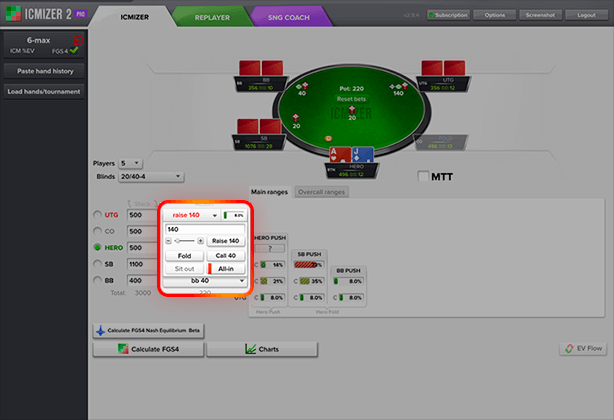Click the HERO PUSH question mark range box
Image resolution: width=614 pixels, height=420 pixels.
(270, 249)
